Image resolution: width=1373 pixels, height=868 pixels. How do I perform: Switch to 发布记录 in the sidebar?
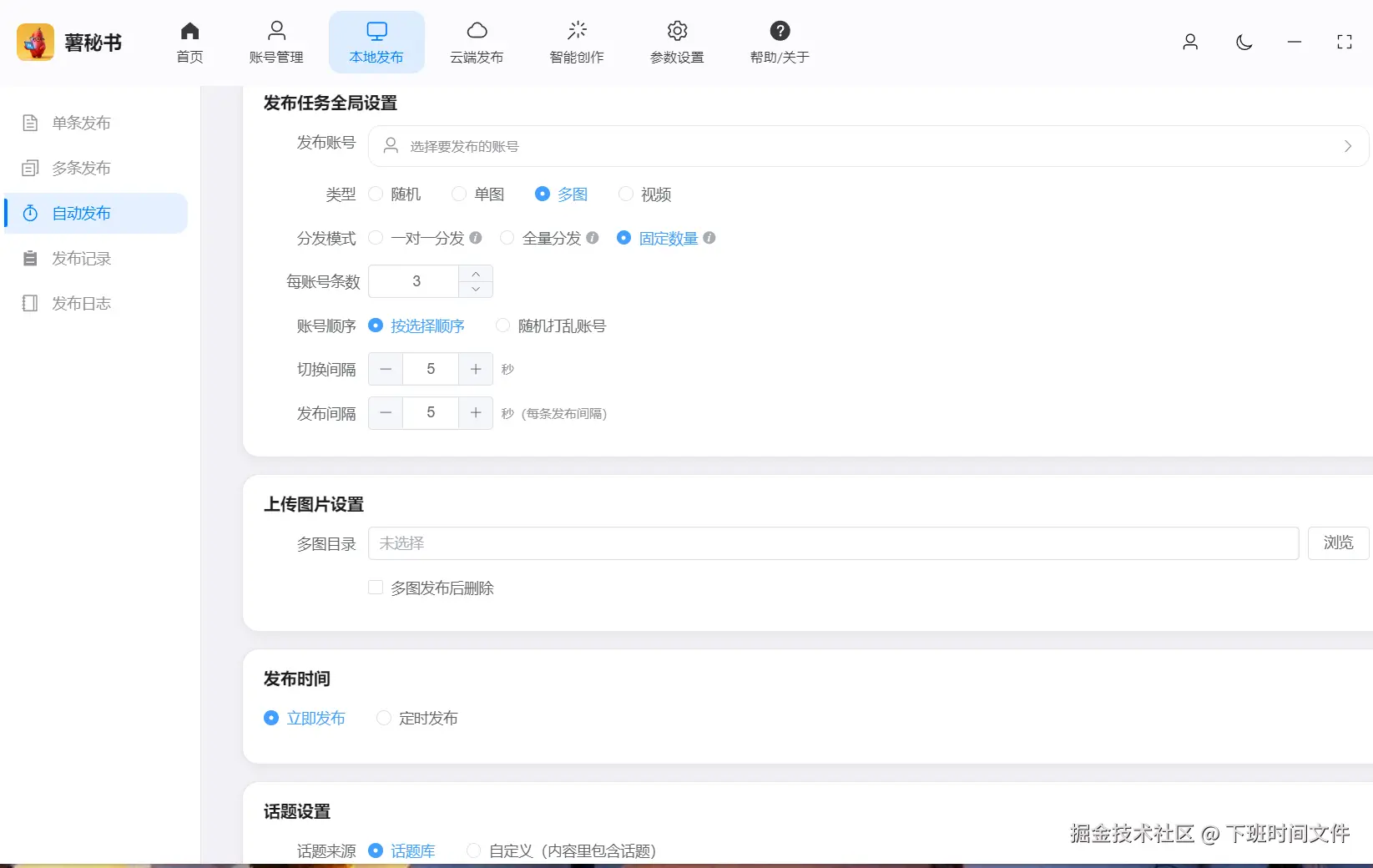point(81,258)
